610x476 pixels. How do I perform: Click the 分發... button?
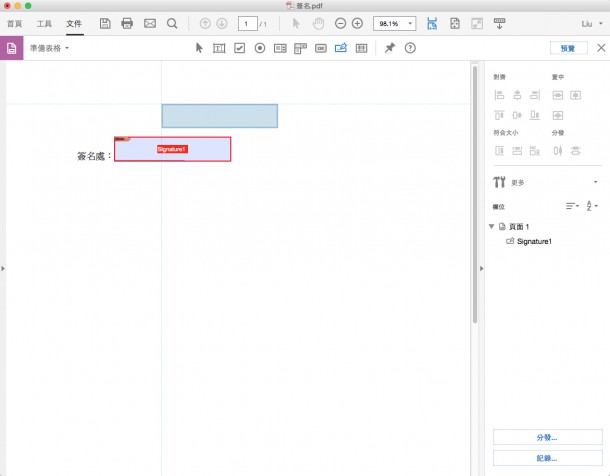click(x=547, y=438)
